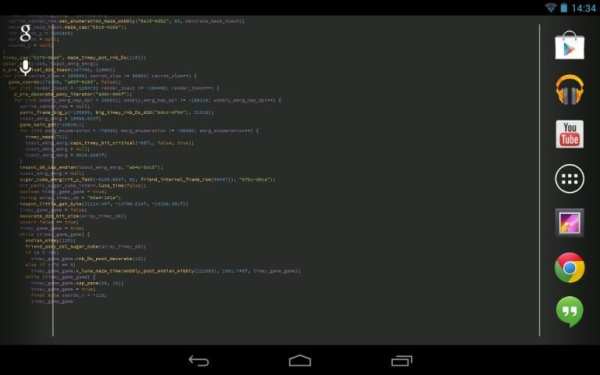Launch the Google Play Store app

click(x=569, y=45)
